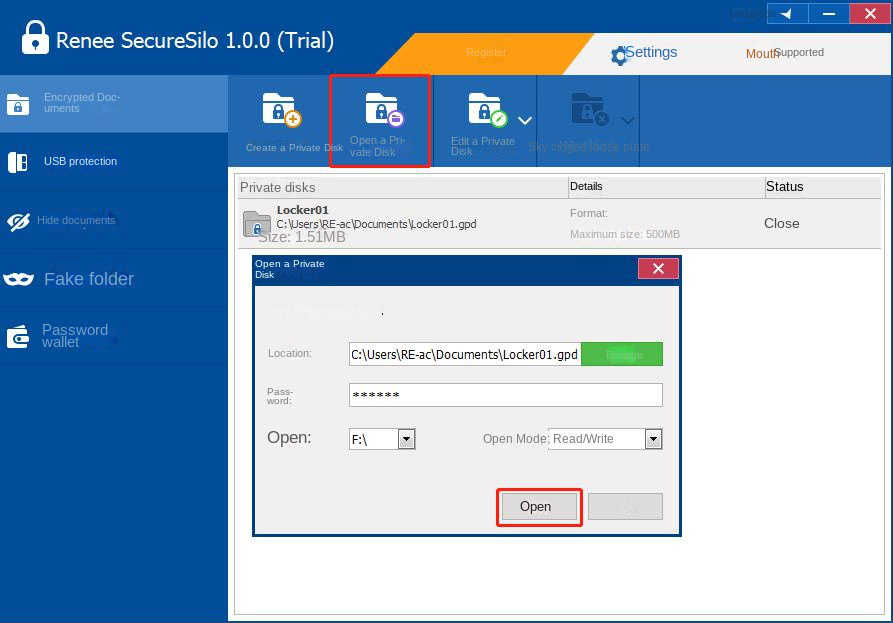Select the Locker01 private disk row
This screenshot has width=893, height=623.
click(x=400, y=222)
